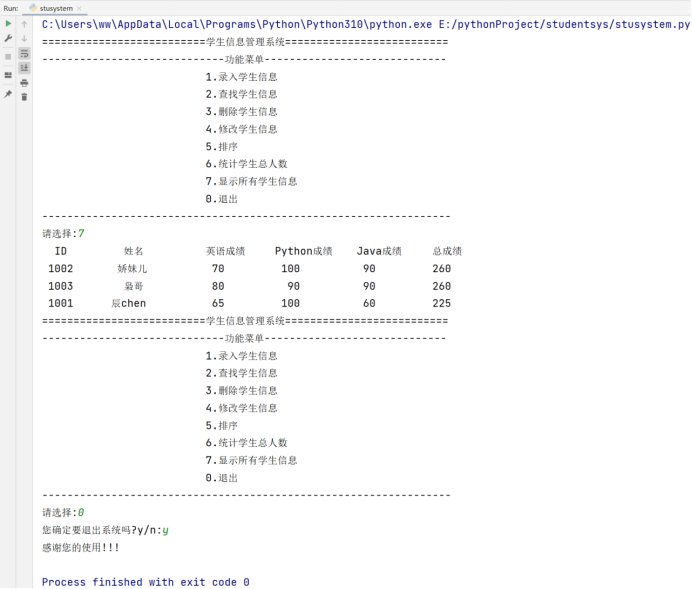Click 0.退出 in the lower menu
The width and height of the screenshot is (692, 589).
tap(222, 478)
